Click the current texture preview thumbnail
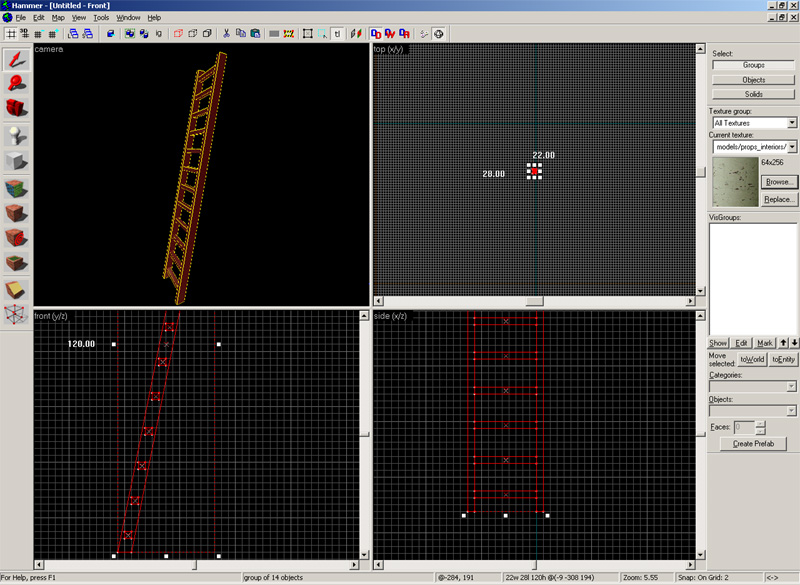Image resolution: width=800 pixels, height=585 pixels. point(733,181)
